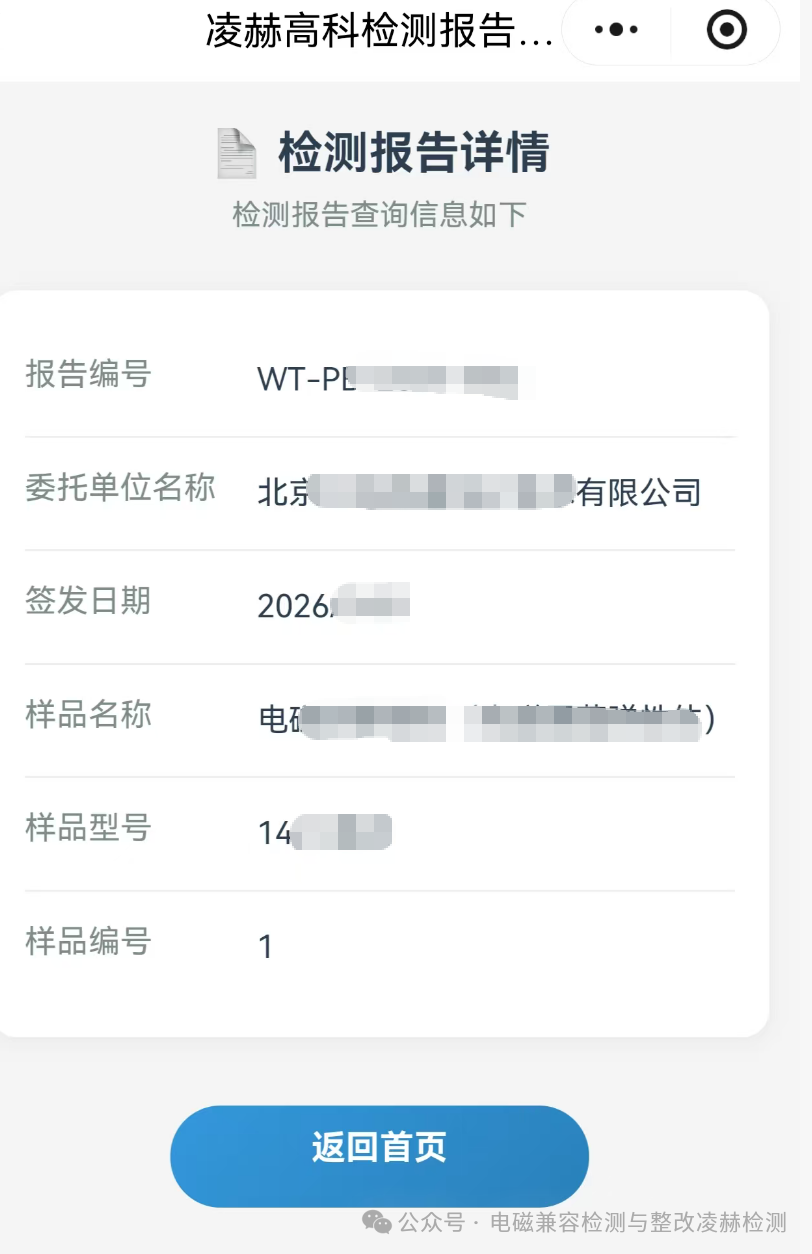Tap the WeChat logo in the watermark

(377, 1222)
